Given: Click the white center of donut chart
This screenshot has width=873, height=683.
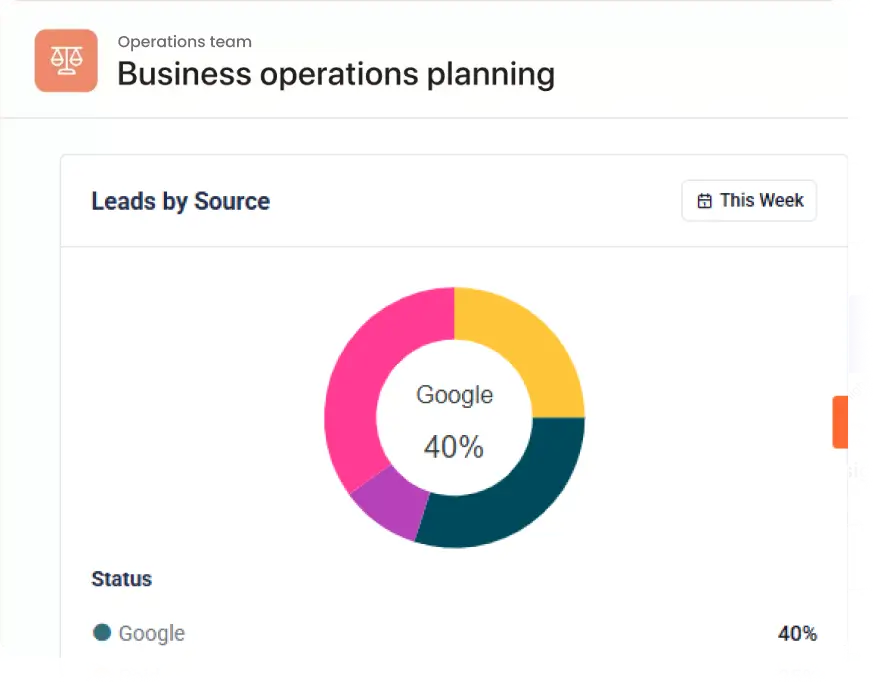Looking at the screenshot, I should (x=454, y=417).
